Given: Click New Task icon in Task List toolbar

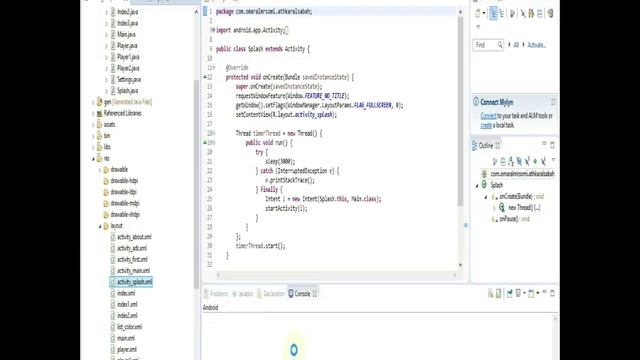Looking at the screenshot, I should [x=478, y=13].
